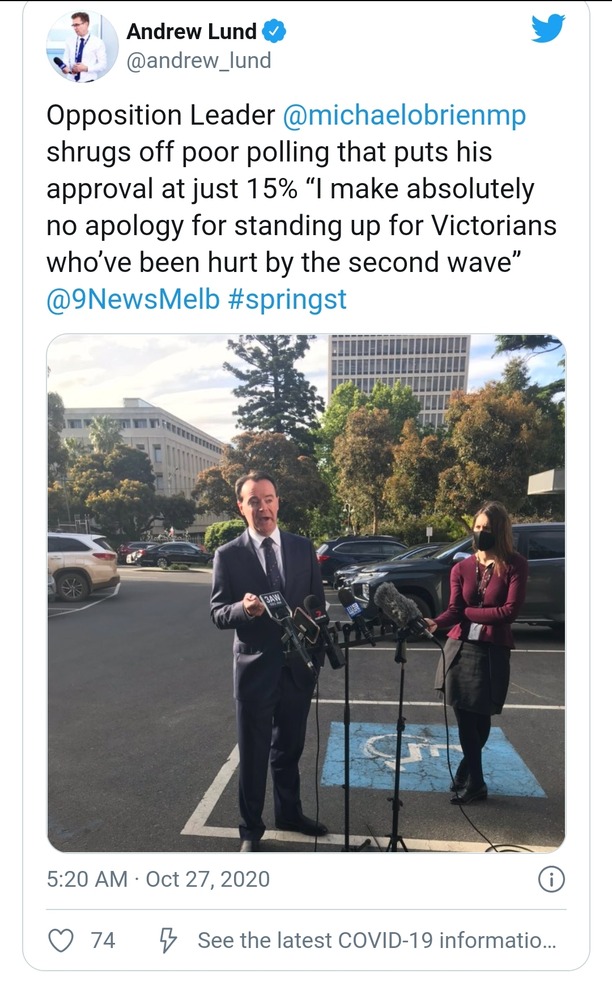The height and width of the screenshot is (999, 612).
Task: Click the blue verified badge
Action: [x=274, y=31]
